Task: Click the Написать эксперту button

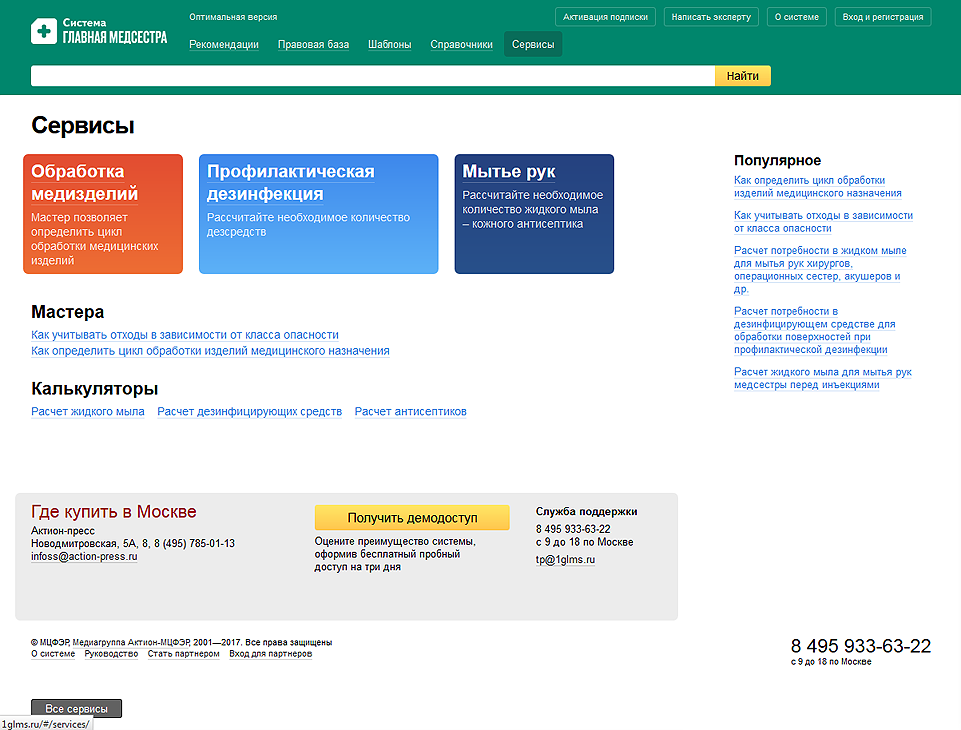Action: [x=711, y=17]
